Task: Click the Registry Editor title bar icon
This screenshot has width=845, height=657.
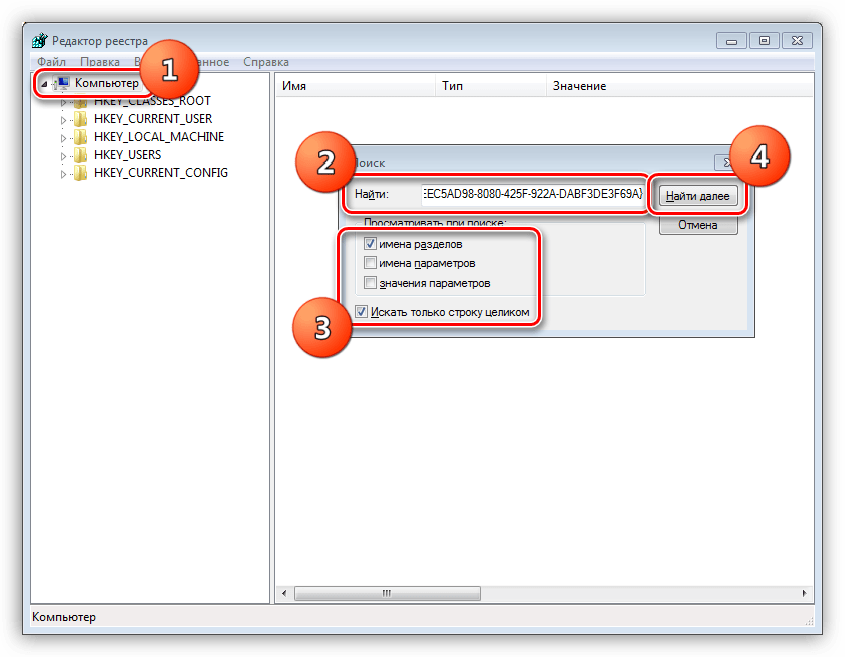Action: coord(39,42)
